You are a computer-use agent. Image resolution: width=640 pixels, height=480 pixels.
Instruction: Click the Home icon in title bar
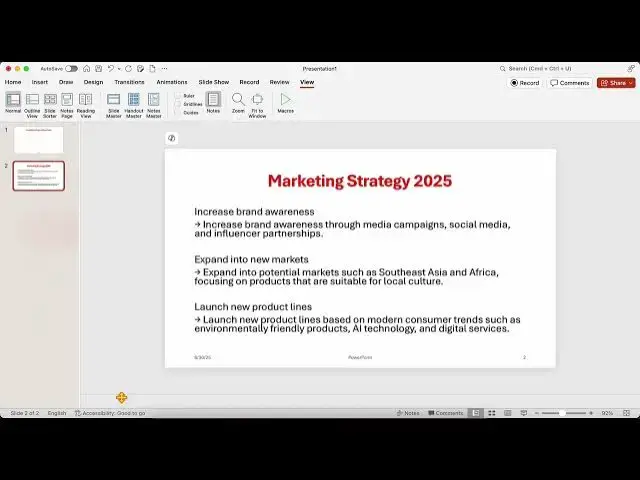pos(87,69)
